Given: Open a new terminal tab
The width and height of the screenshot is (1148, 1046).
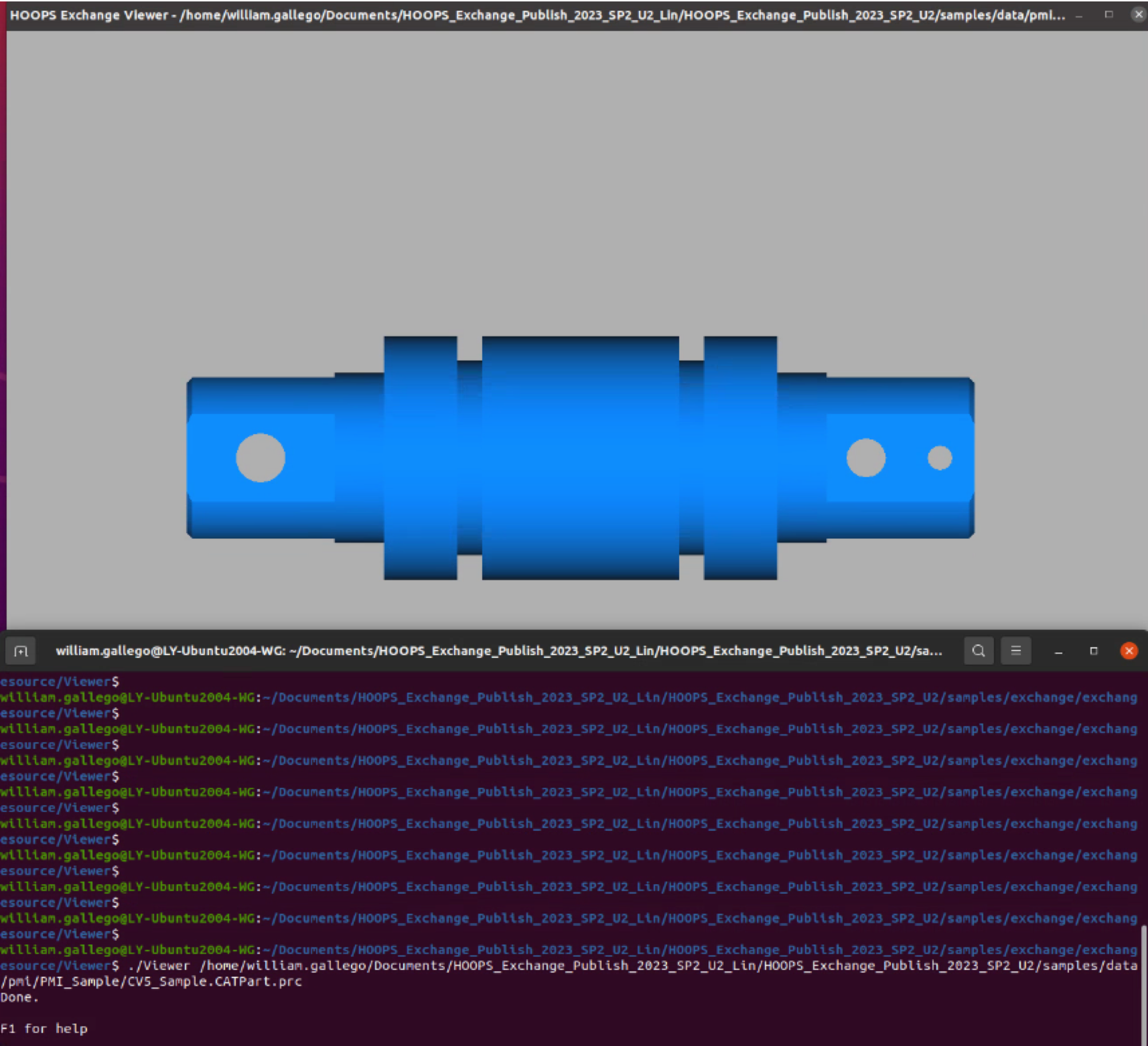Looking at the screenshot, I should click(x=20, y=650).
